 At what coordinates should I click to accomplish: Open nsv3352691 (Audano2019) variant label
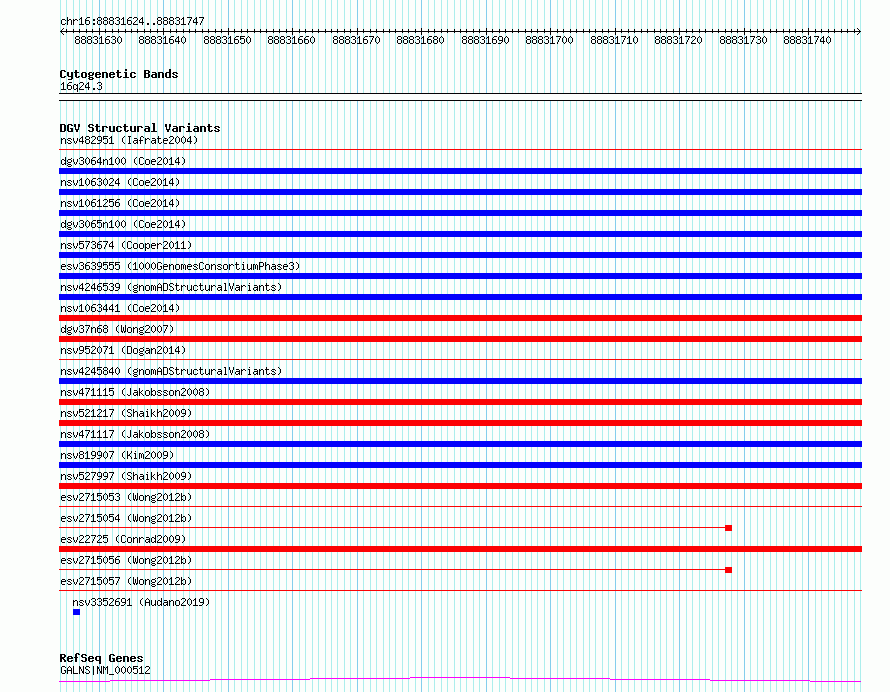coord(141,602)
